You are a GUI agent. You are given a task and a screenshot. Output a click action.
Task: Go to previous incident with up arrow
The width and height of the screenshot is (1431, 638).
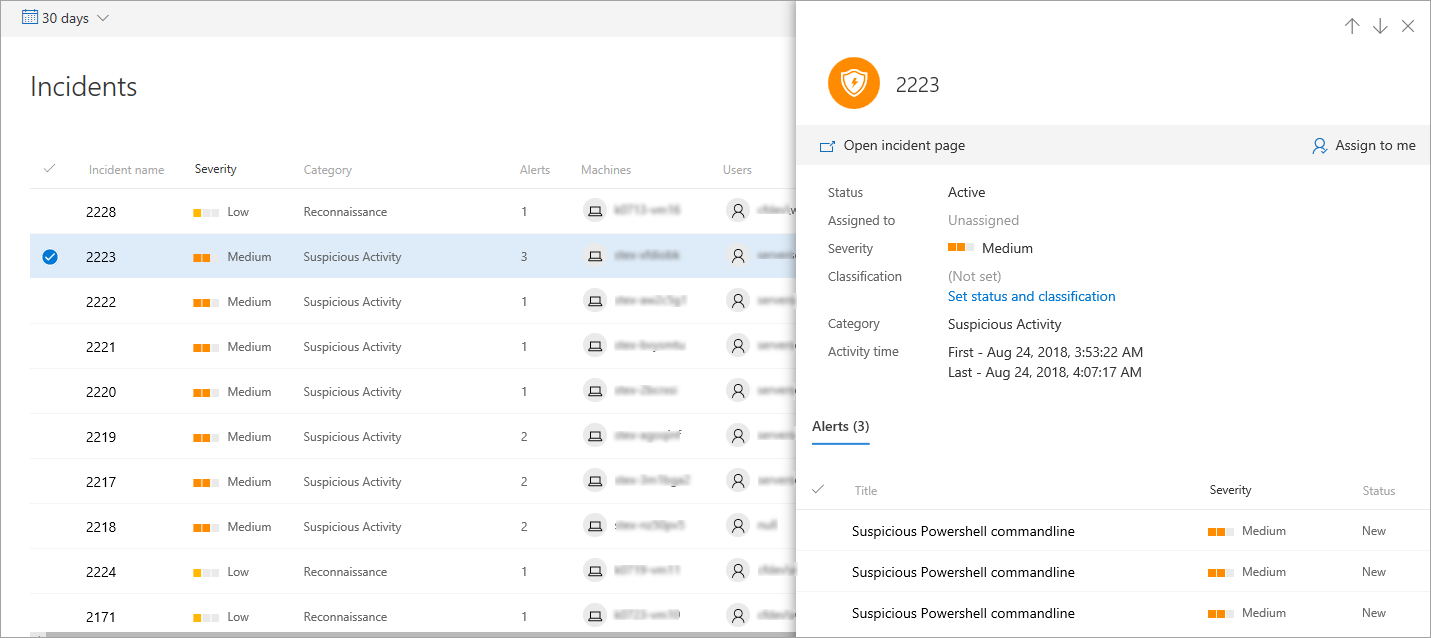click(x=1352, y=27)
